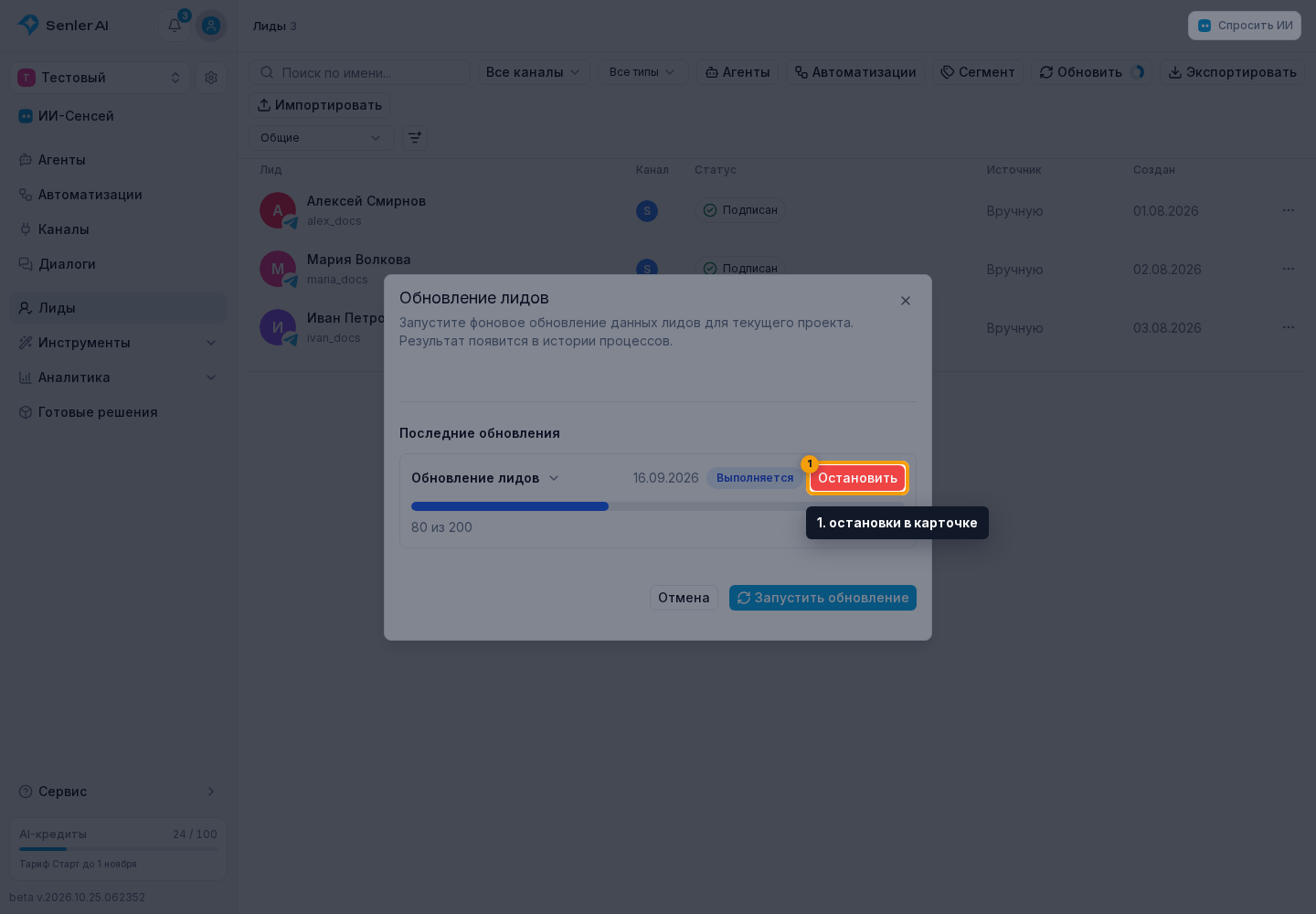1316x914 pixels.
Task: Click Алексей Смирнов avatar
Action: pos(278,210)
